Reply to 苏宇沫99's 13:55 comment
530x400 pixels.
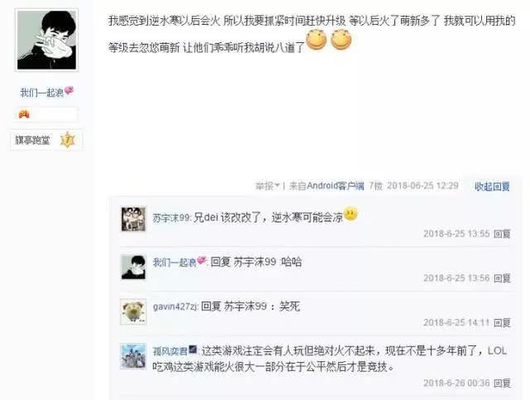tap(502, 234)
